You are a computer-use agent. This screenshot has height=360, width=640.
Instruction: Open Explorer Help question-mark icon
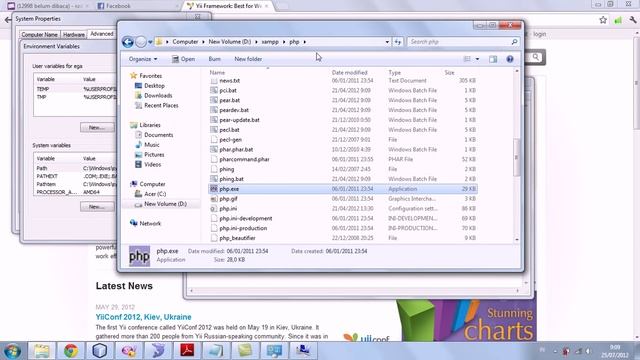(x=510, y=59)
